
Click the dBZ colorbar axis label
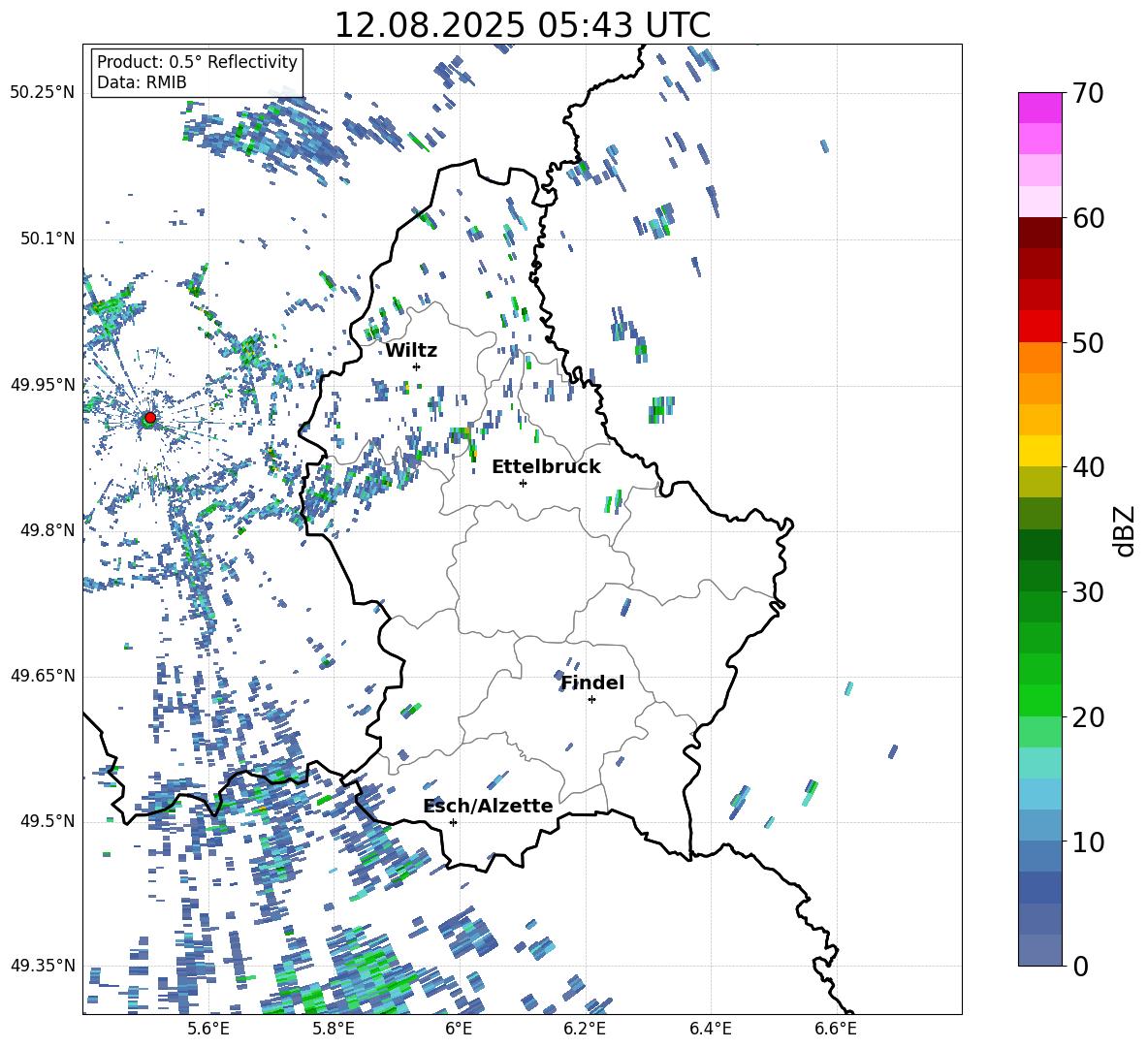[x=1126, y=530]
